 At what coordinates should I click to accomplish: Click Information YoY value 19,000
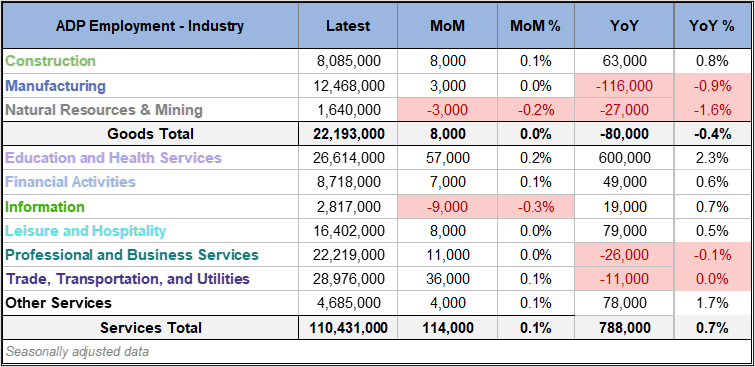[625, 207]
